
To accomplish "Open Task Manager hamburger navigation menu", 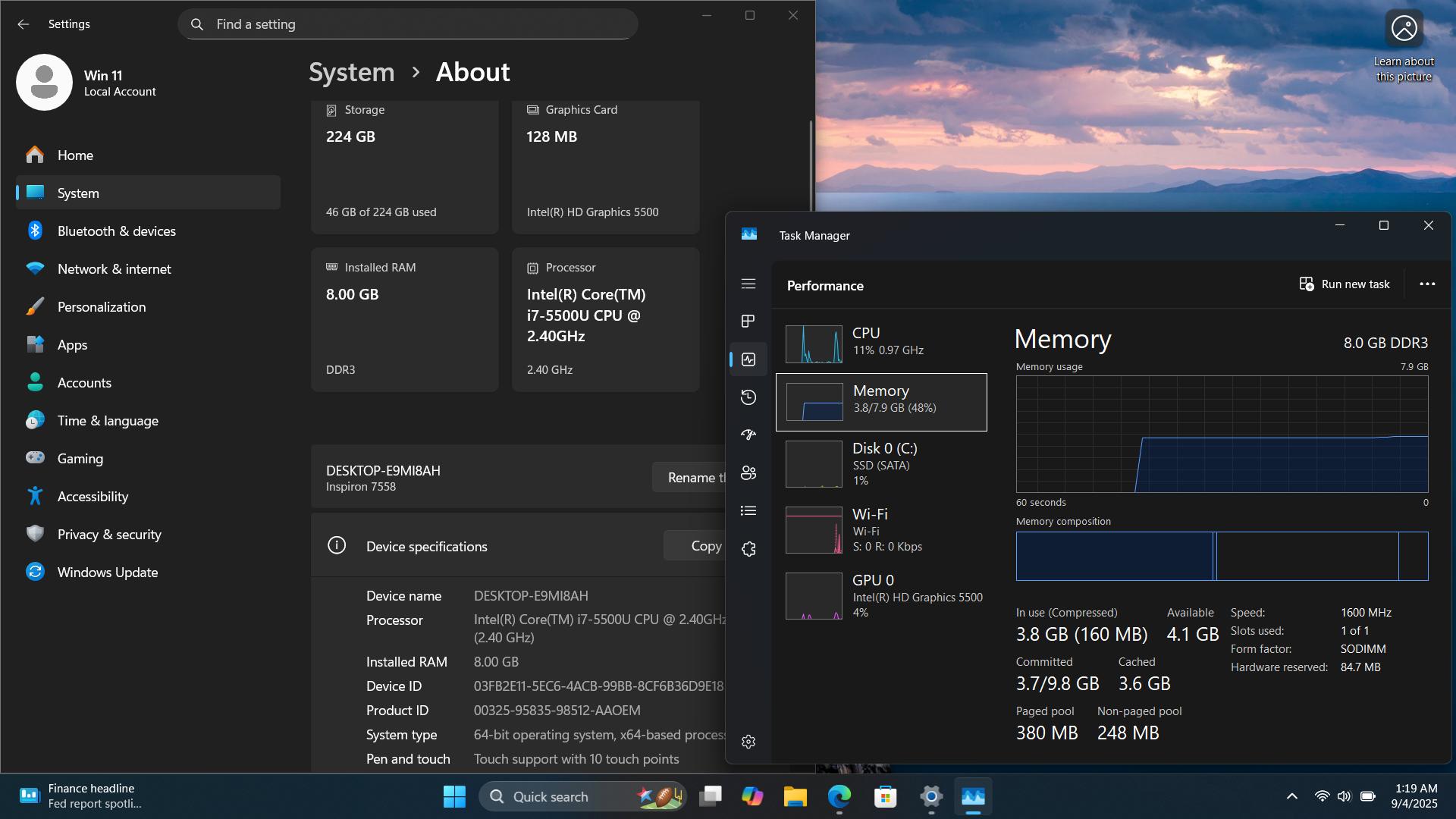I will click(x=748, y=284).
